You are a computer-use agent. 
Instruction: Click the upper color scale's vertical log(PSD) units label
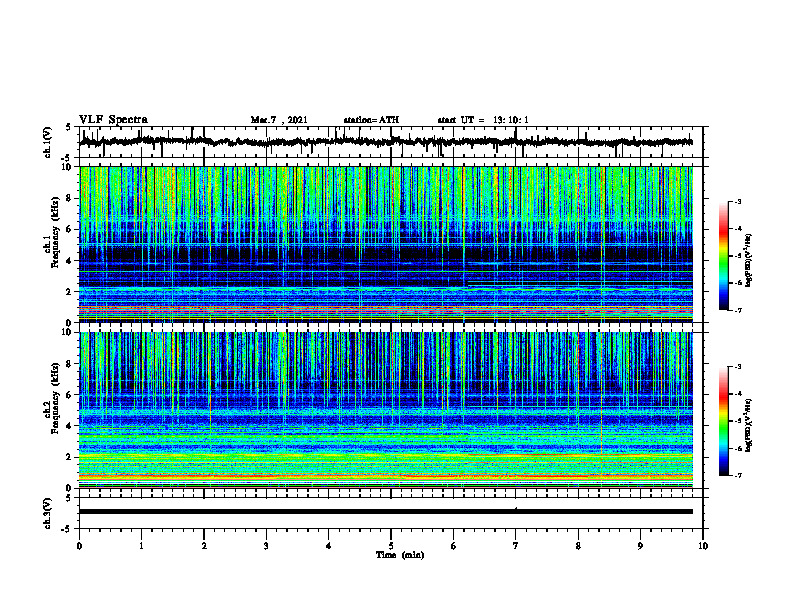coord(749,260)
